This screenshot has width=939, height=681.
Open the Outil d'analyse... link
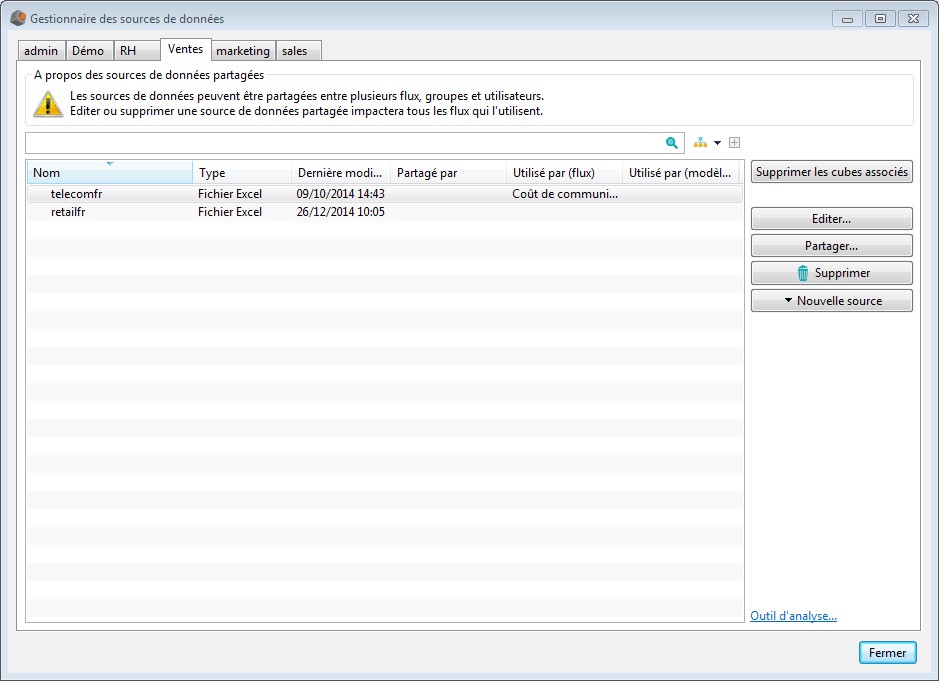click(793, 616)
